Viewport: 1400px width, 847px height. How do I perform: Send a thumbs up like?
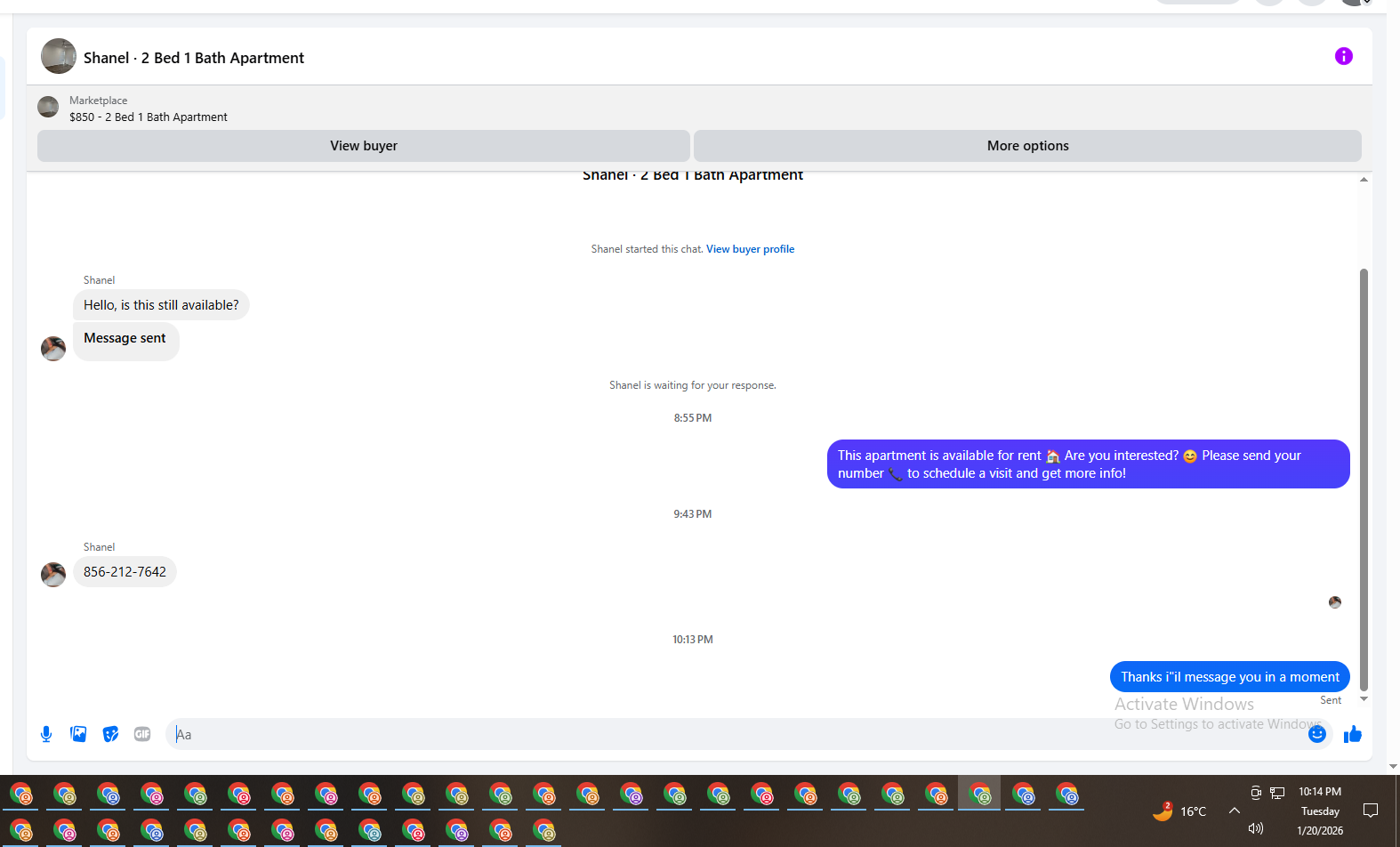click(1353, 734)
